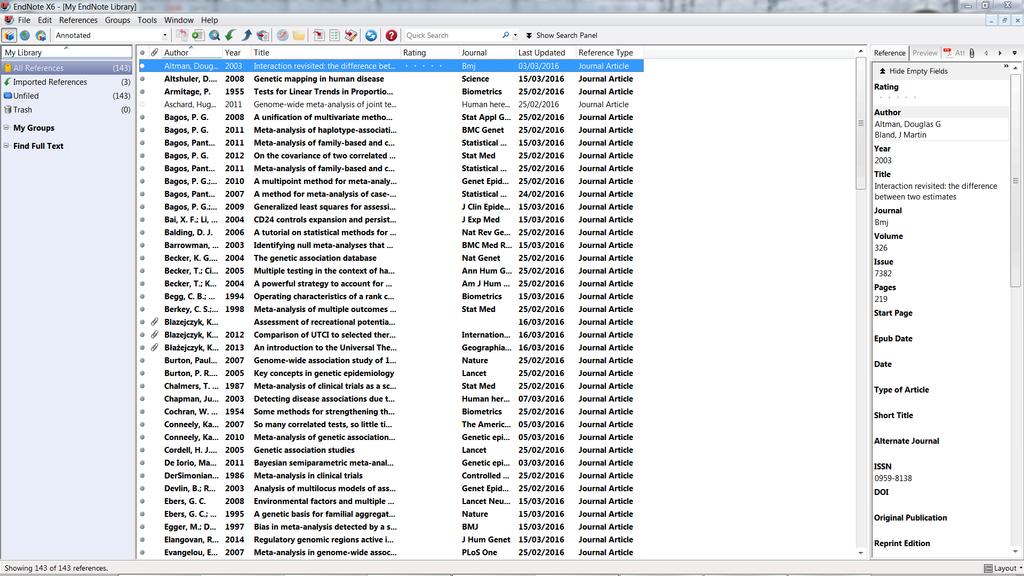
Task: Sort references by Last Updated column header
Action: pyautogui.click(x=544, y=52)
